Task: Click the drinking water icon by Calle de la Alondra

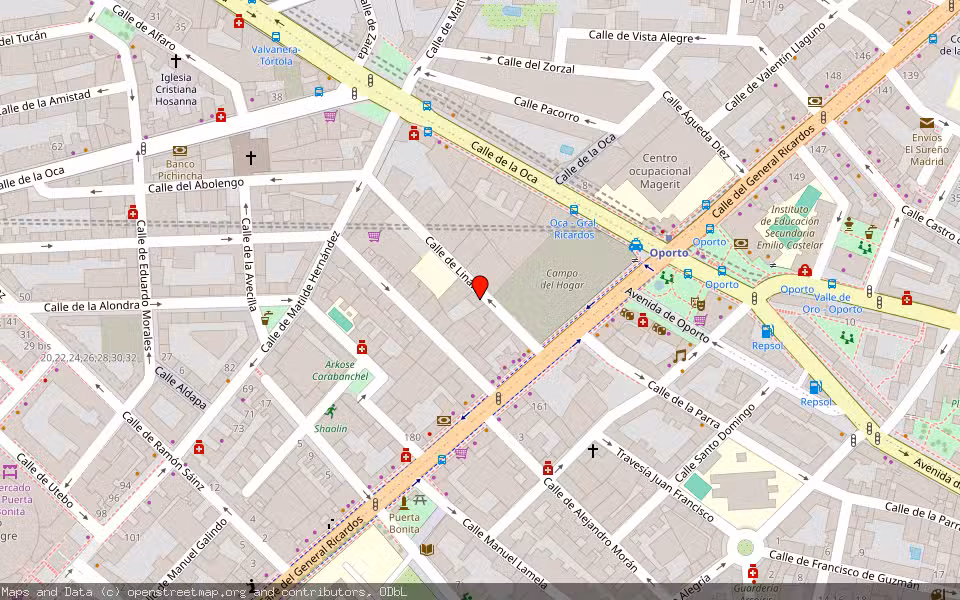Action: (x=266, y=318)
